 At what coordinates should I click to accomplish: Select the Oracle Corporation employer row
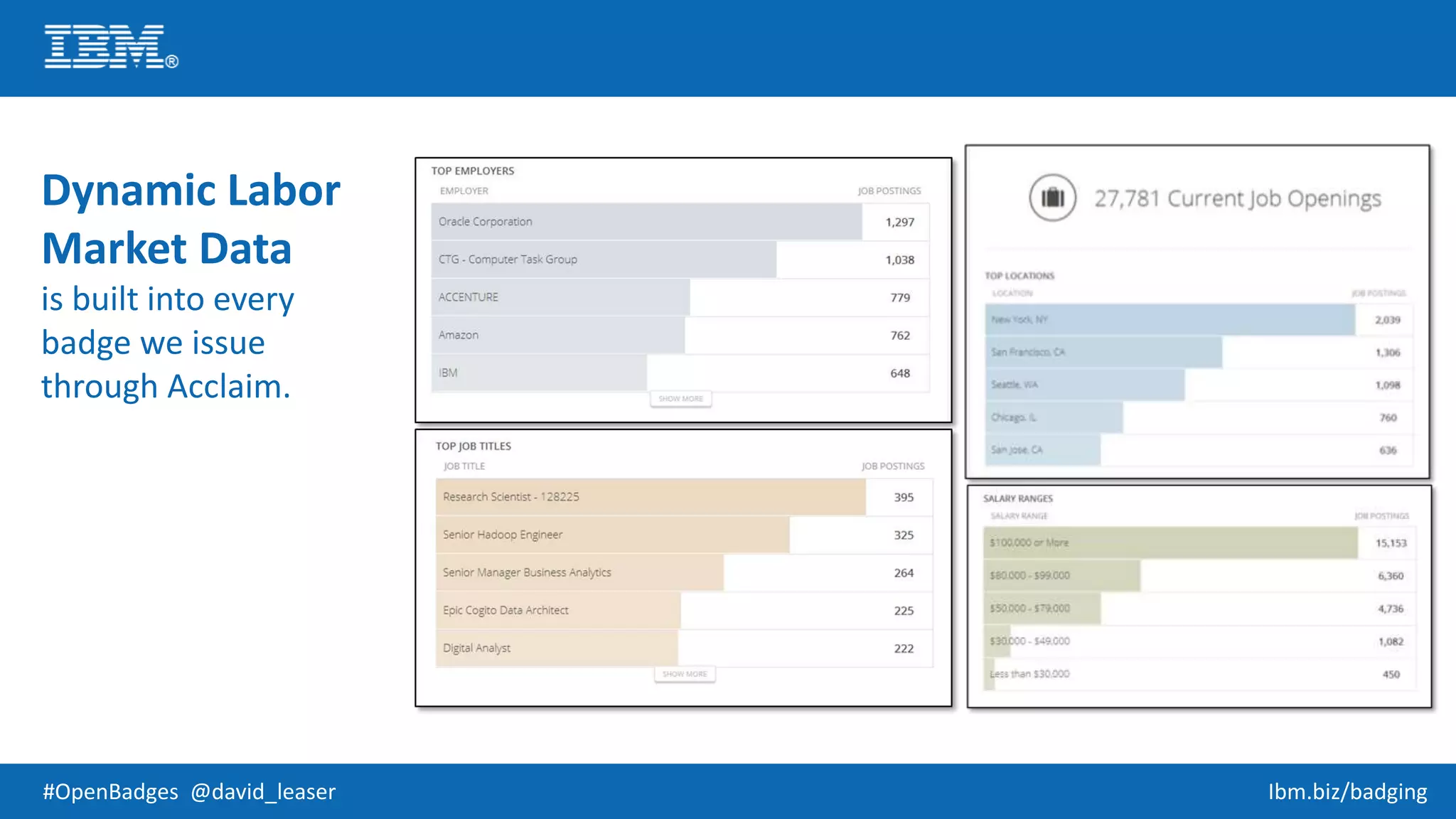coord(486,222)
